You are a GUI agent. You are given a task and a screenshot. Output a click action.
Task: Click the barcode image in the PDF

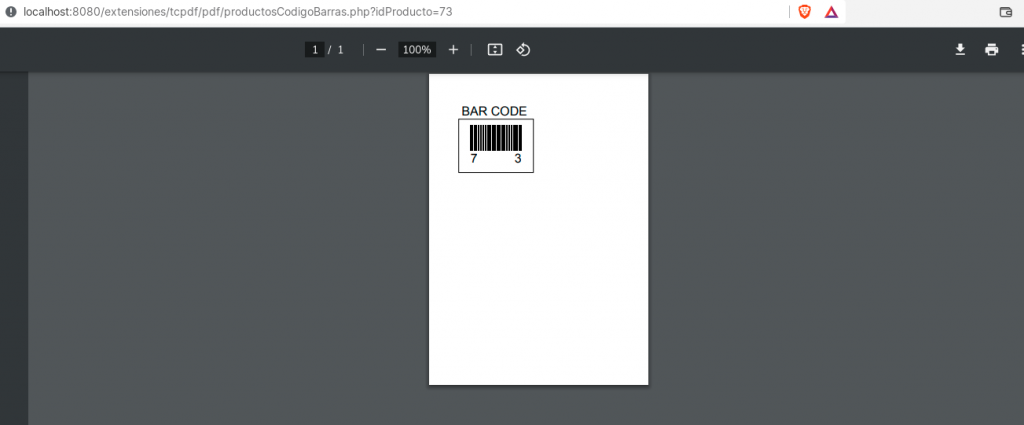click(496, 138)
